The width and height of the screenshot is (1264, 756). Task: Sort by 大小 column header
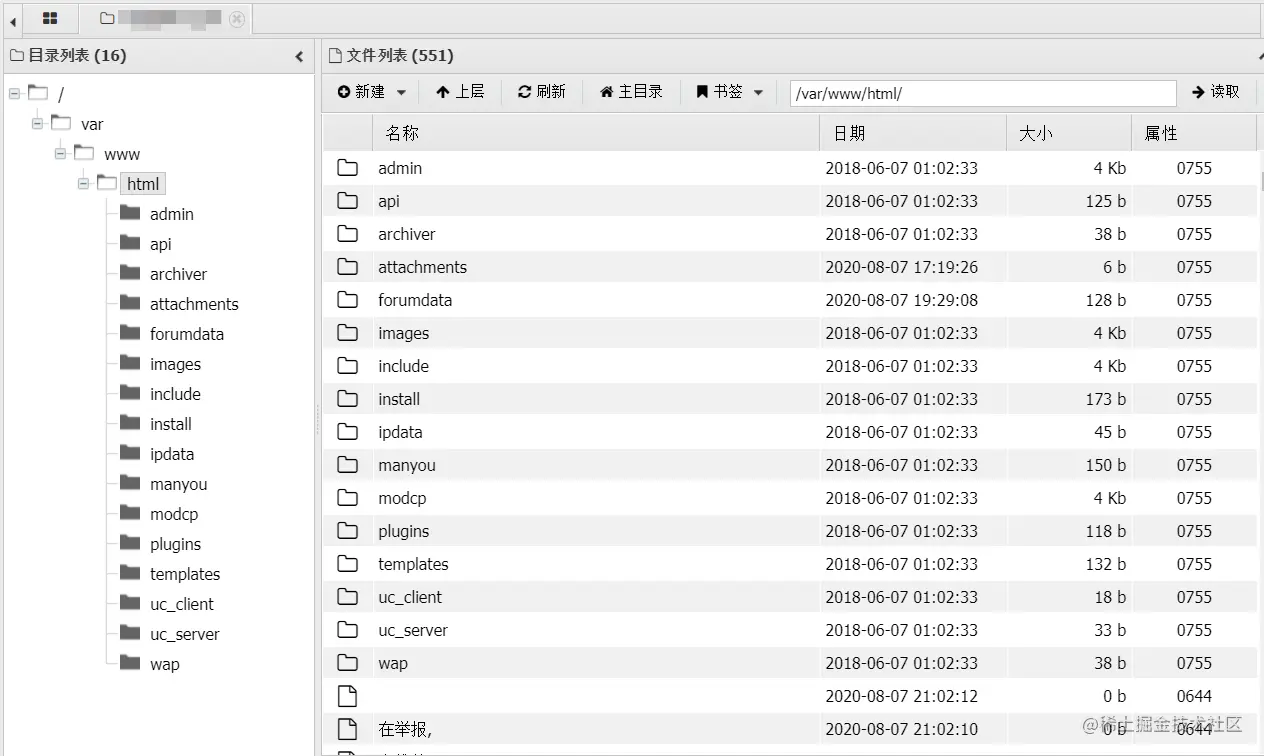click(x=1069, y=133)
